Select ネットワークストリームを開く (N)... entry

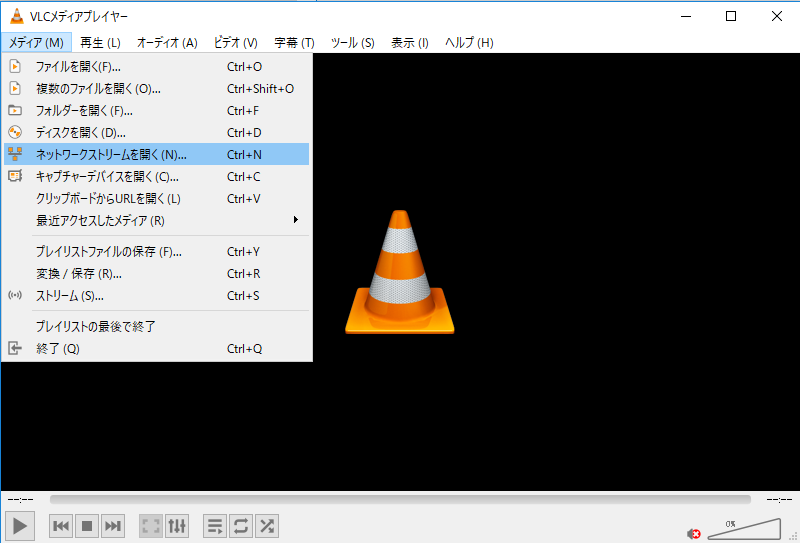pos(156,154)
